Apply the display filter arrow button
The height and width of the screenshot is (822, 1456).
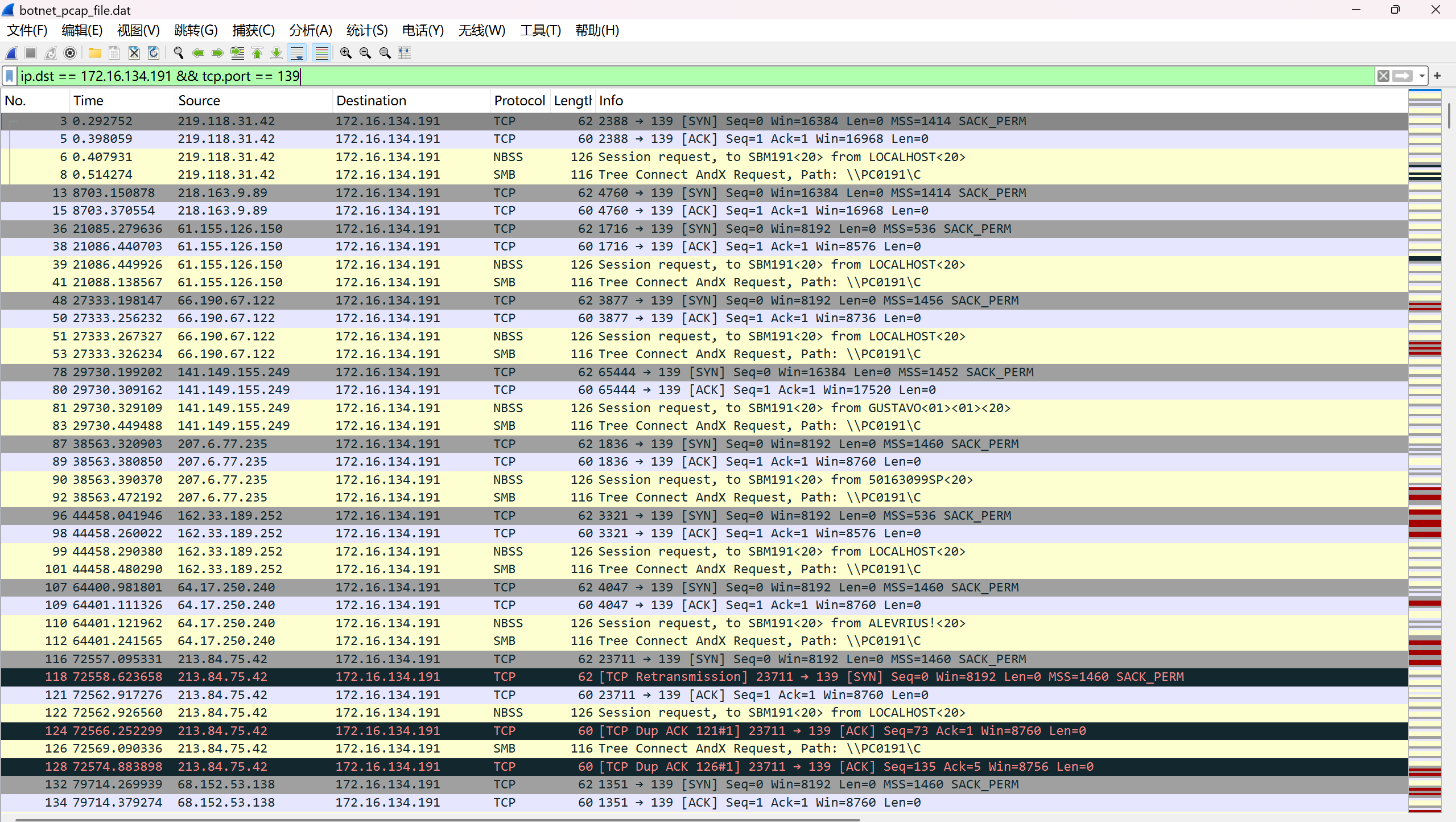pos(1403,76)
